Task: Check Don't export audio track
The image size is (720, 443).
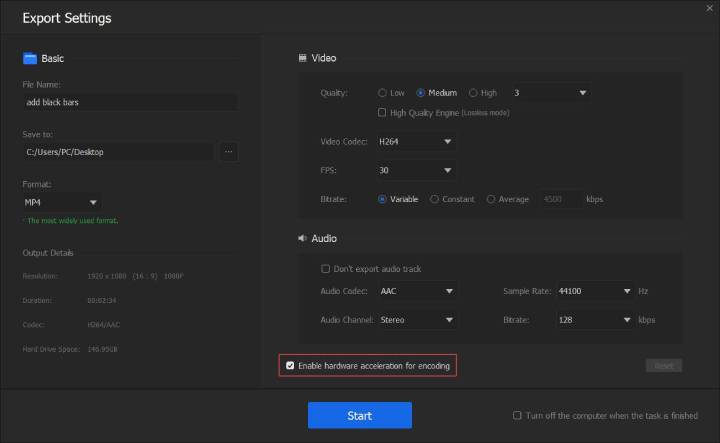Action: 326,269
